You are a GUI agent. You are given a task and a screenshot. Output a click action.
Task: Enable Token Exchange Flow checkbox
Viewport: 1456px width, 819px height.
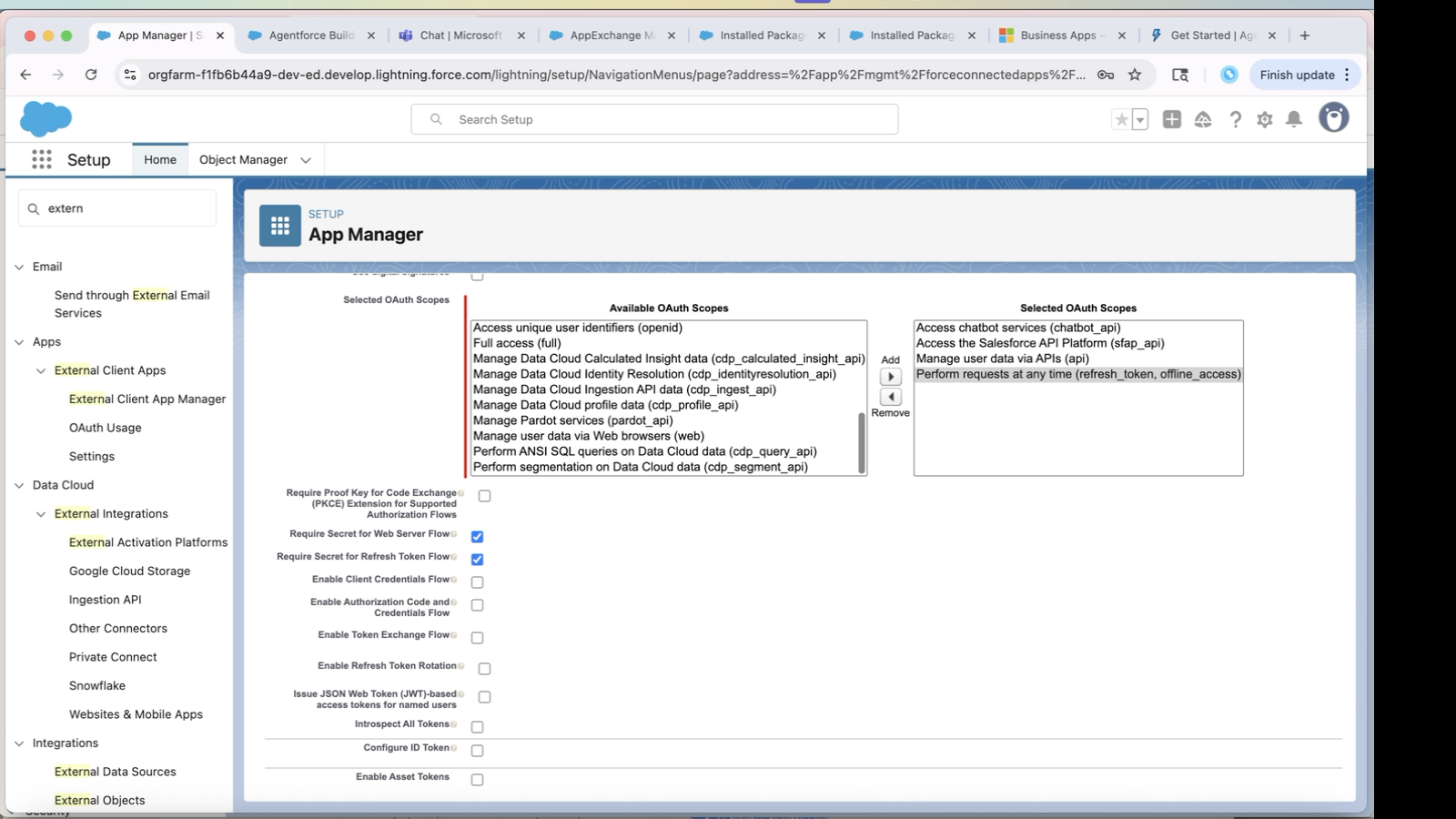(477, 637)
